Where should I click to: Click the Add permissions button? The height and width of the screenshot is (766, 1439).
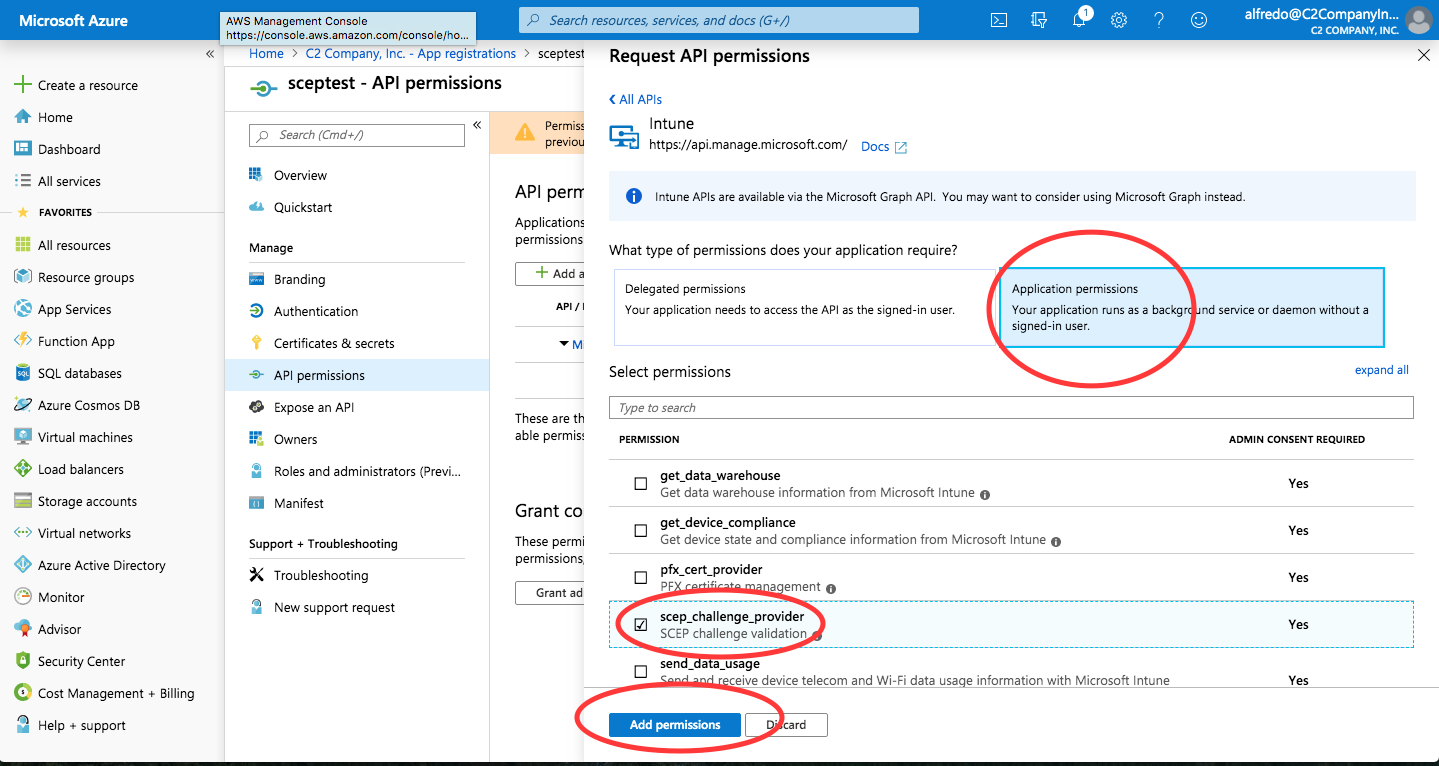[x=675, y=725]
